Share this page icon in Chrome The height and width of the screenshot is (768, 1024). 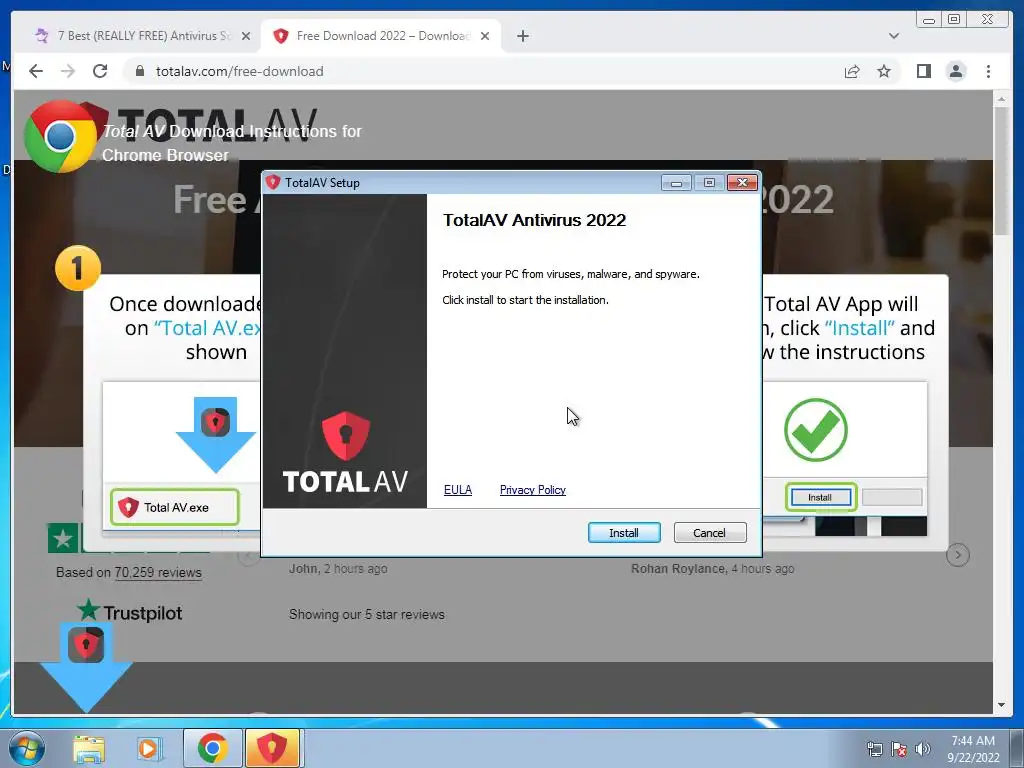tap(852, 71)
